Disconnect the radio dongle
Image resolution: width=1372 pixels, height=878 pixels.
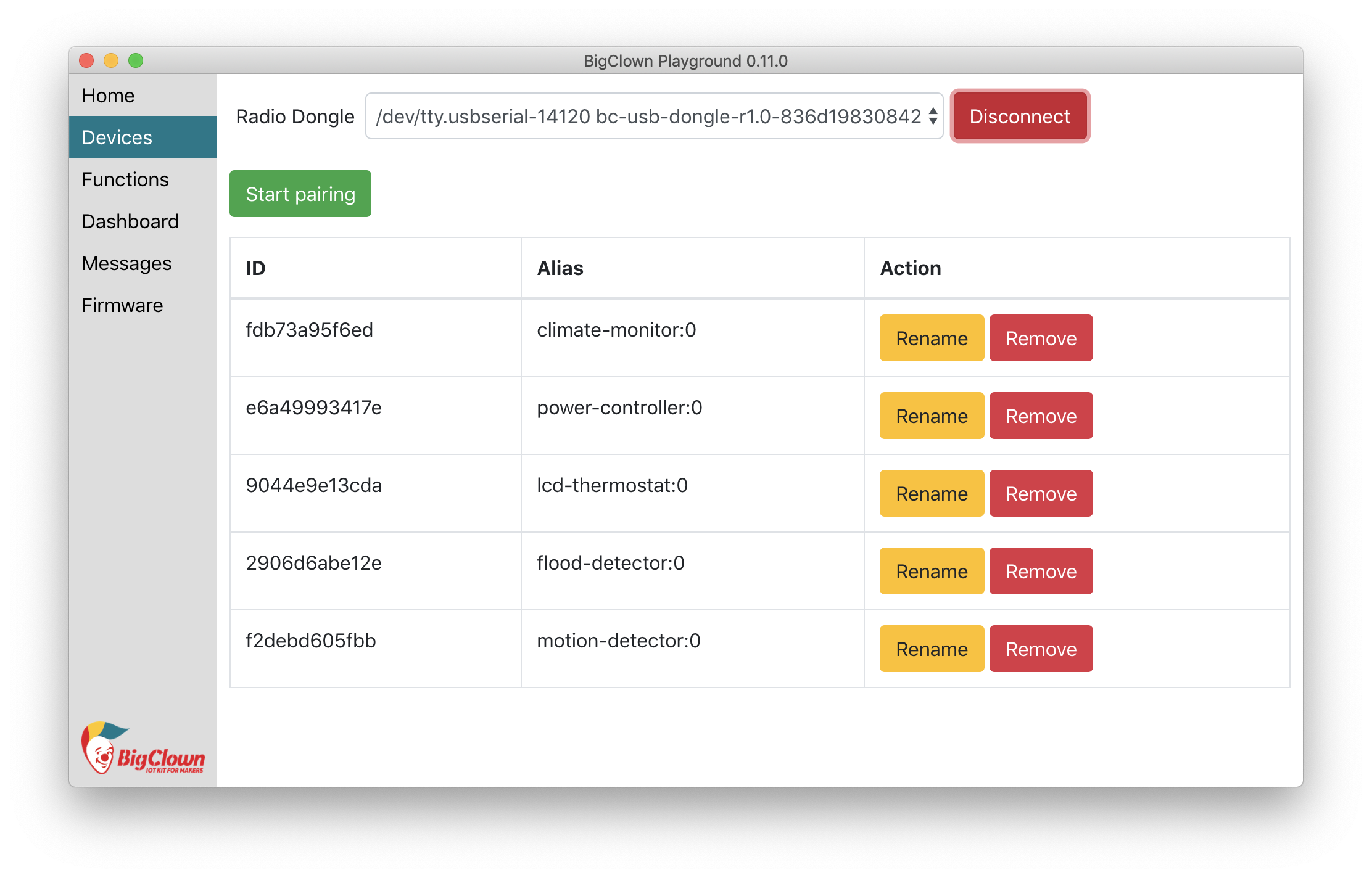point(1019,117)
